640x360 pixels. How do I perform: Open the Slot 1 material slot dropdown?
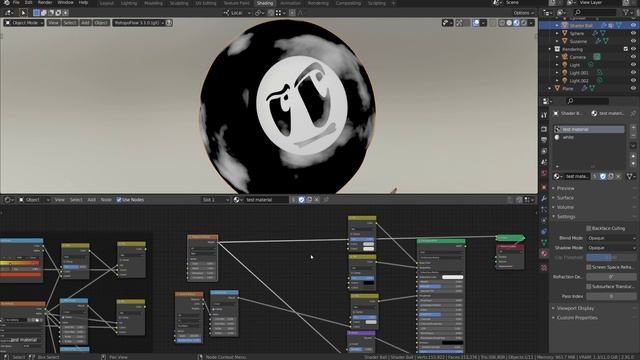click(x=216, y=200)
